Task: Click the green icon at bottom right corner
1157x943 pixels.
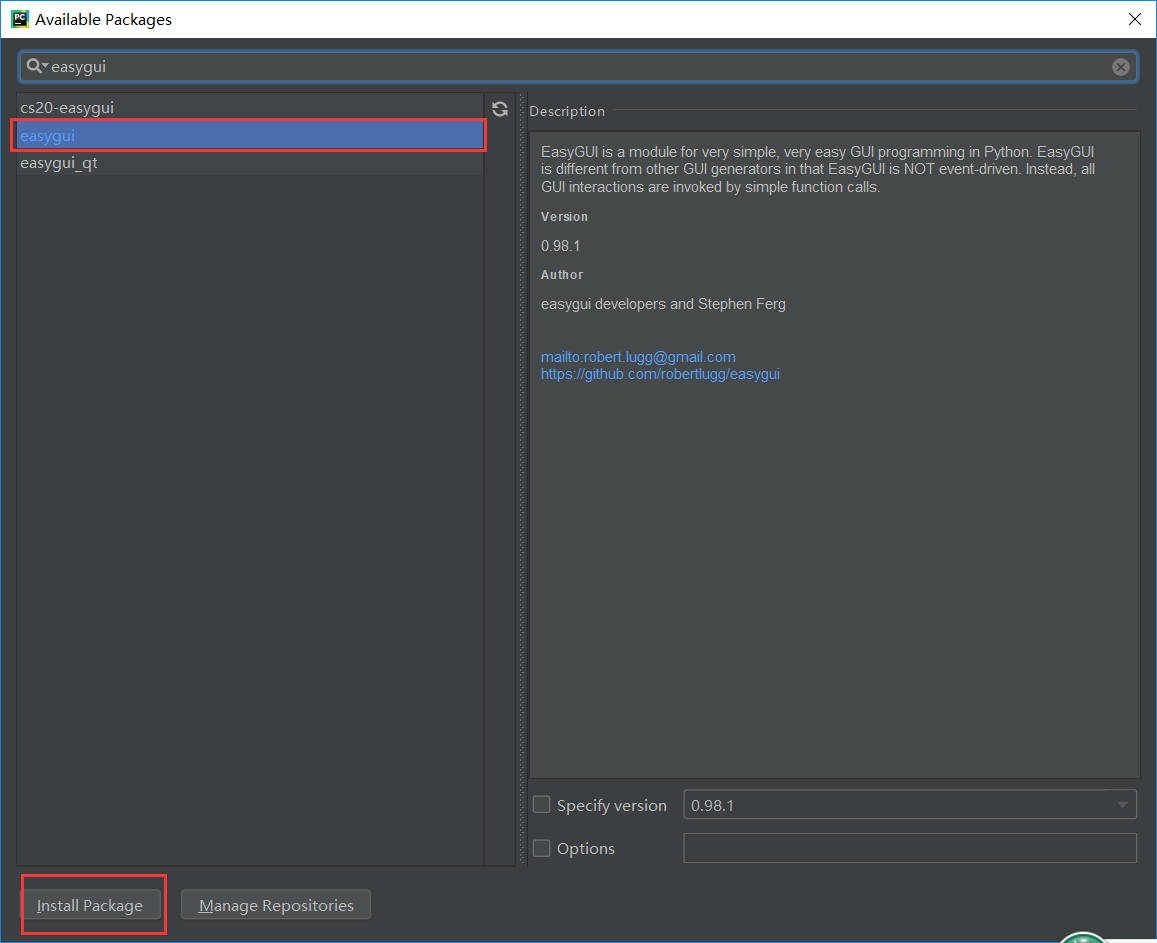Action: coord(1083,936)
